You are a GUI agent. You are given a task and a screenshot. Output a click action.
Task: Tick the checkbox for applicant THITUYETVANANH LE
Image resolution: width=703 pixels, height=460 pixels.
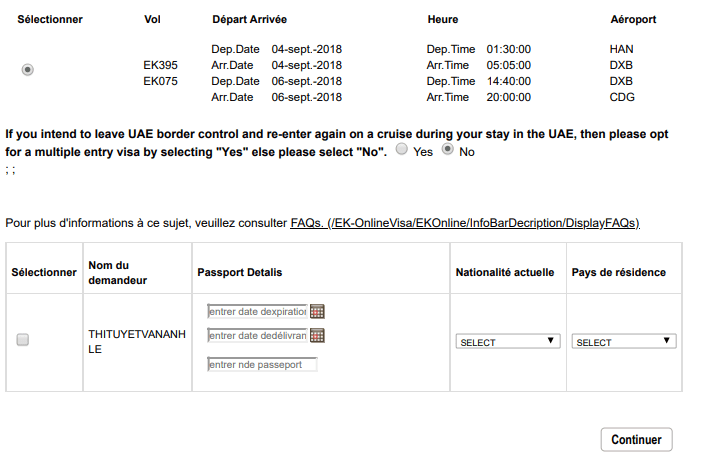coord(23,340)
